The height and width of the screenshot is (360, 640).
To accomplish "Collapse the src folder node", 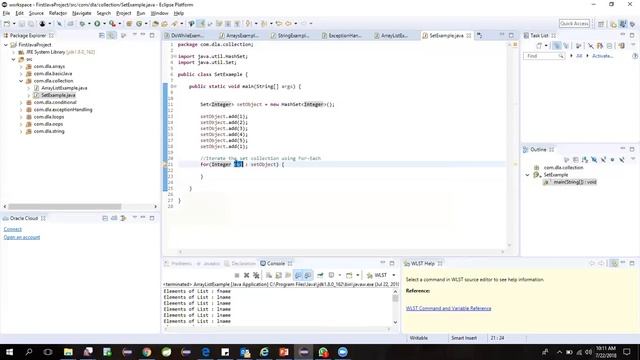I will click(x=13, y=60).
